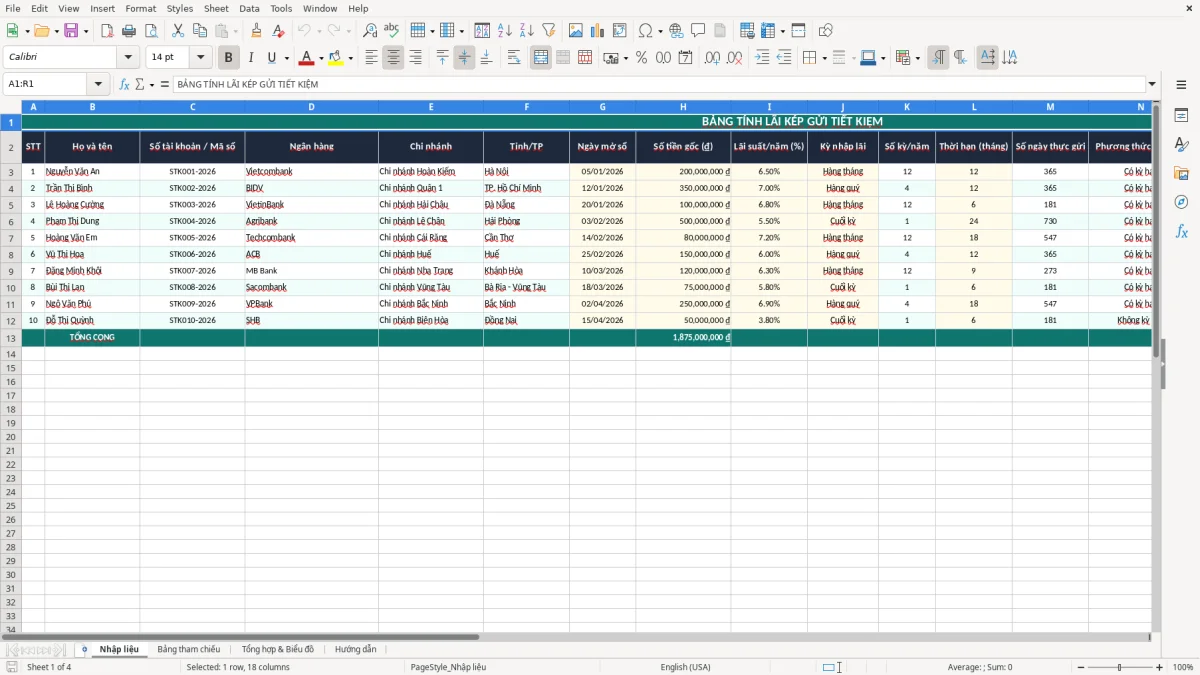
Task: Open the Borders dropdown arrow
Action: point(824,58)
